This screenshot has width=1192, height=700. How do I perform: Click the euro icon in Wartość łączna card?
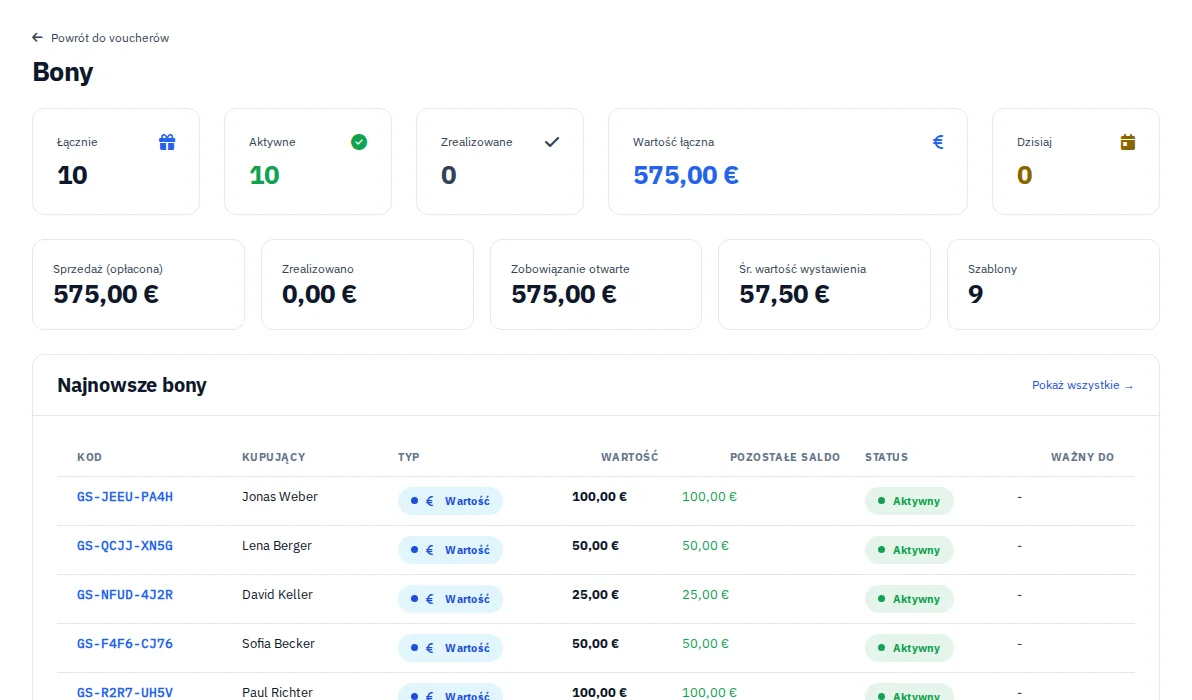(x=938, y=142)
